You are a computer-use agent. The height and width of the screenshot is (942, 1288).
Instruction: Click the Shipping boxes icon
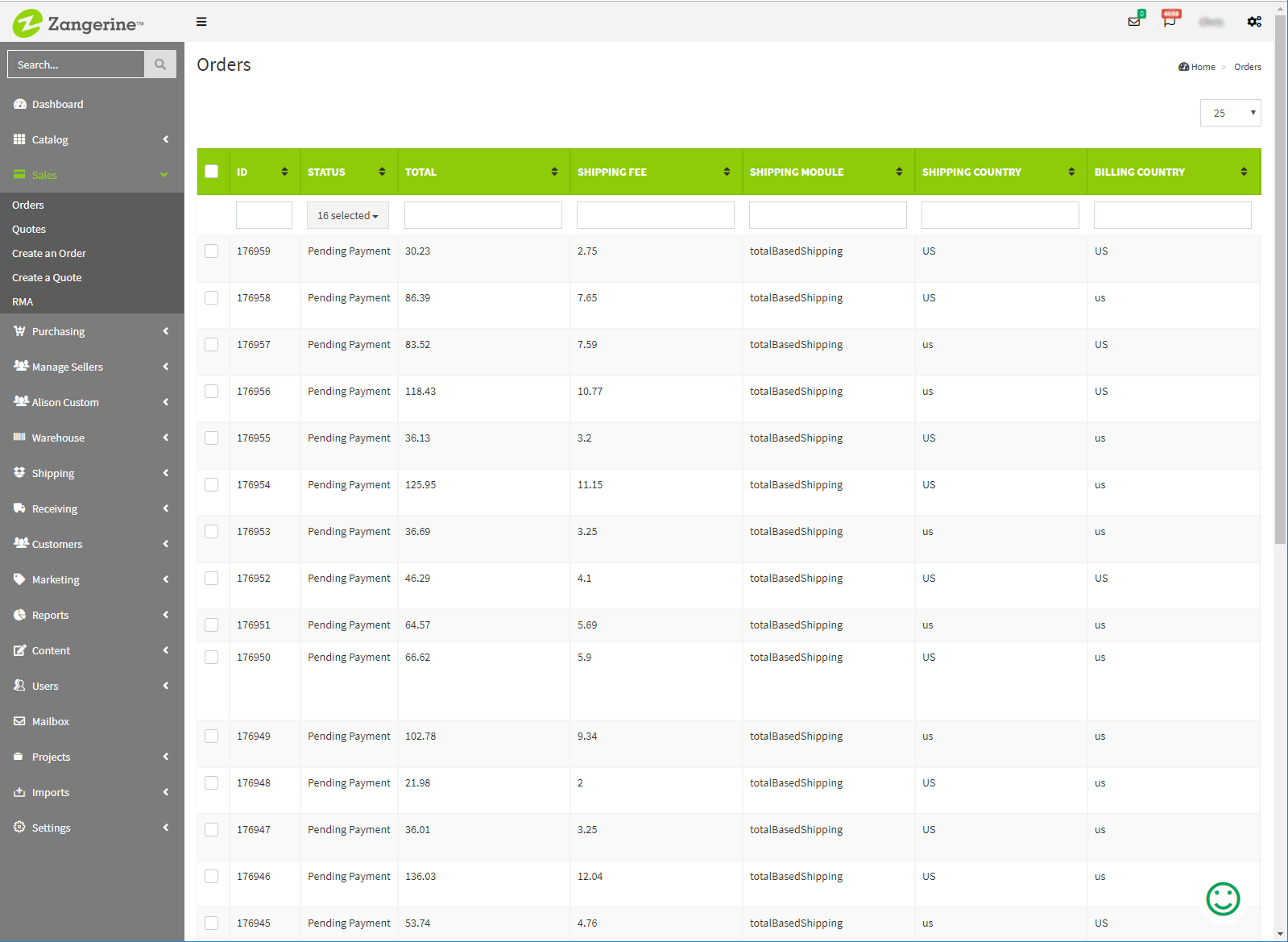click(x=19, y=472)
